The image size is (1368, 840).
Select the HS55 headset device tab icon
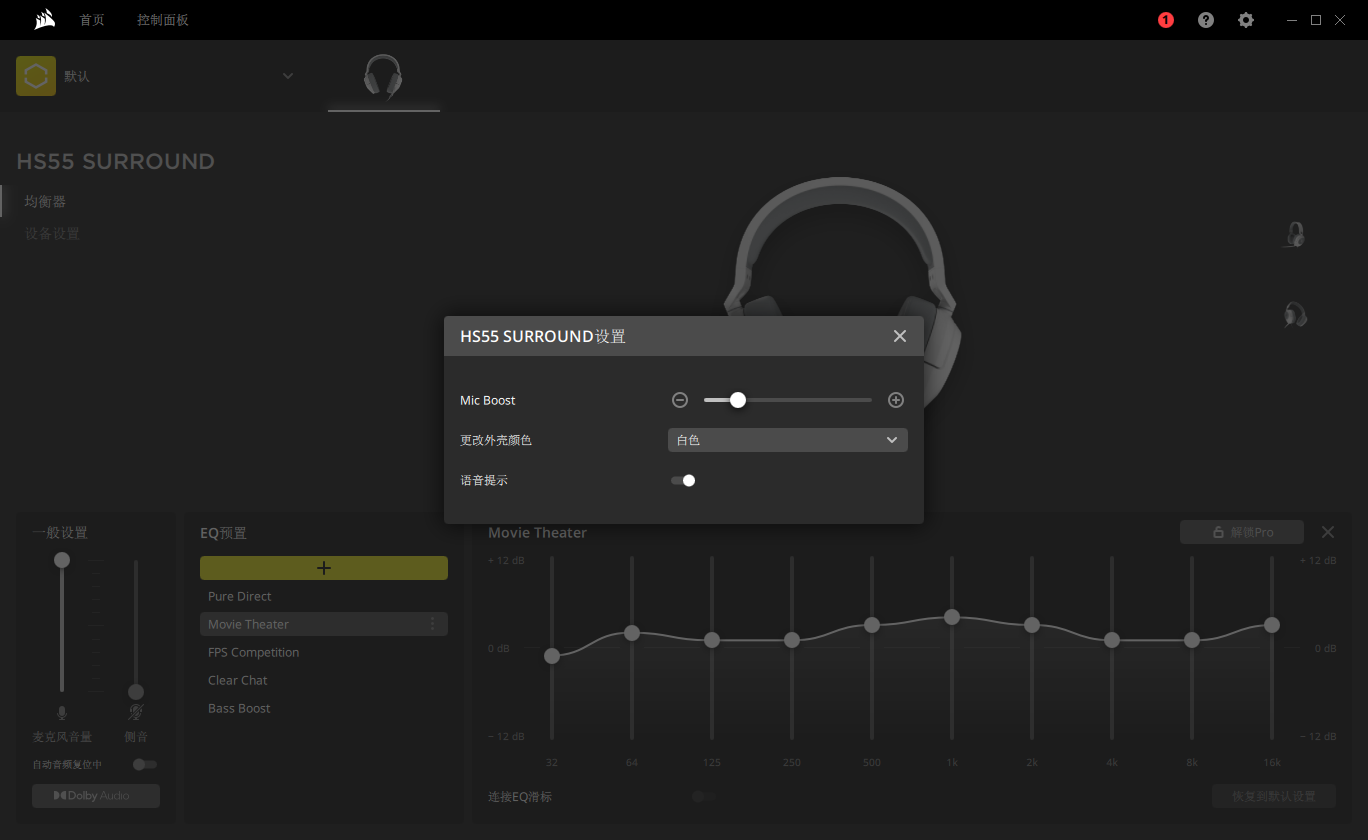(384, 77)
